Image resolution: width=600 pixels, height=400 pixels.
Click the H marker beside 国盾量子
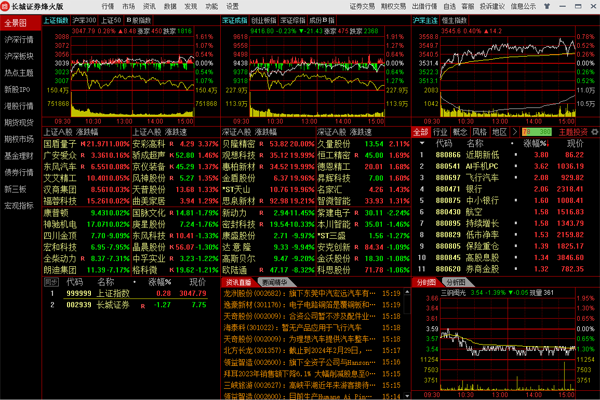[x=83, y=144]
